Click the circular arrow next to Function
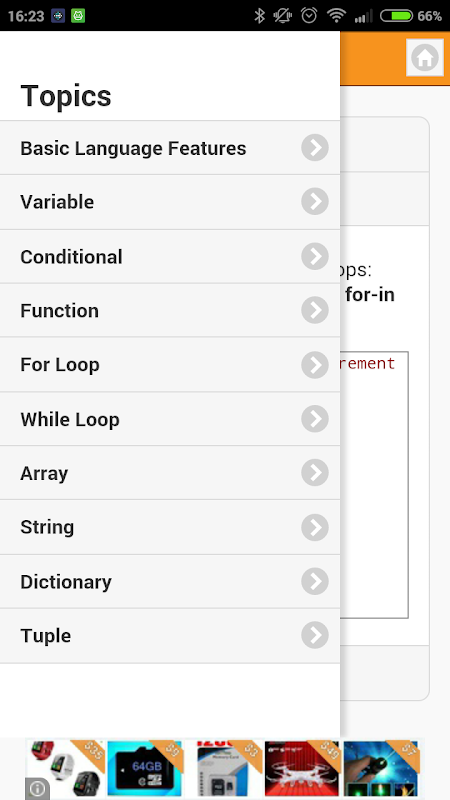The width and height of the screenshot is (450, 800). click(x=315, y=310)
